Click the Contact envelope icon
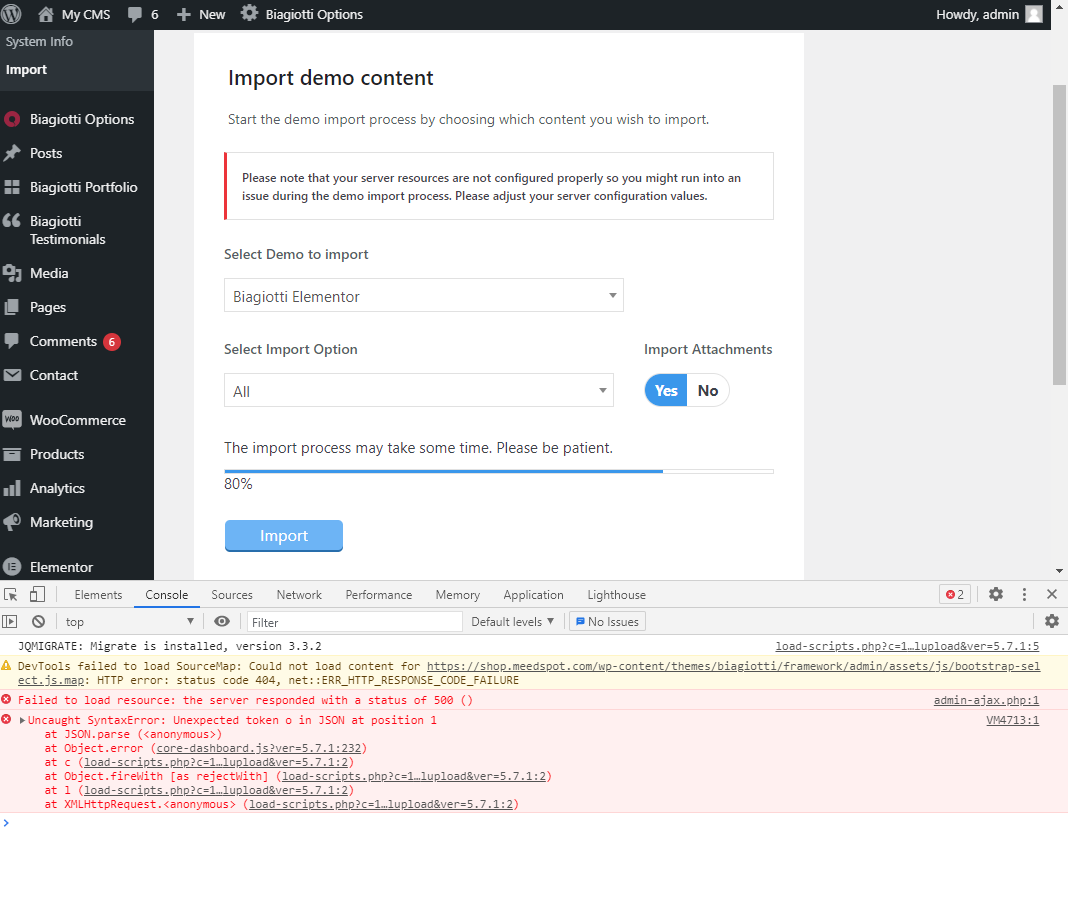Screen dimensions: 1068x909 (x=12, y=375)
